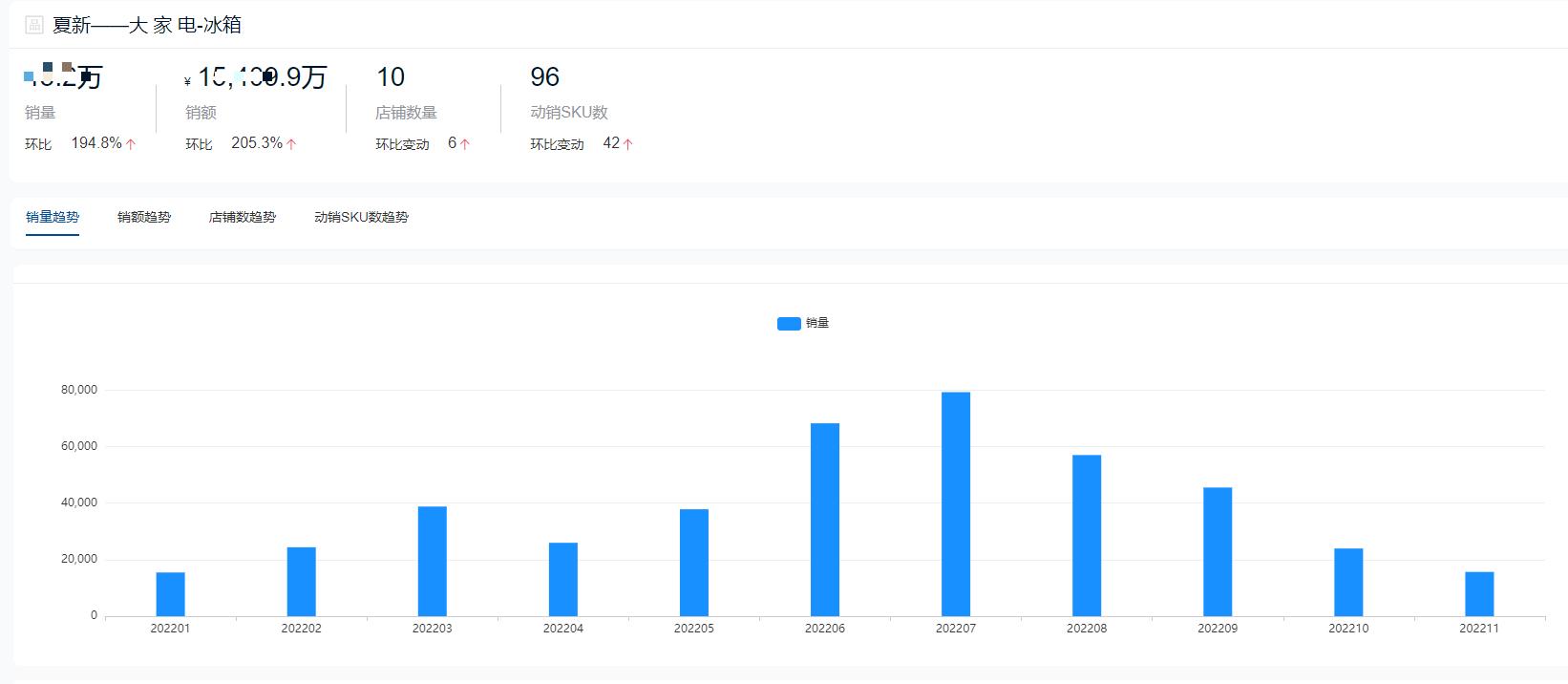Click the brand icon beside 夏新 title

34,25
